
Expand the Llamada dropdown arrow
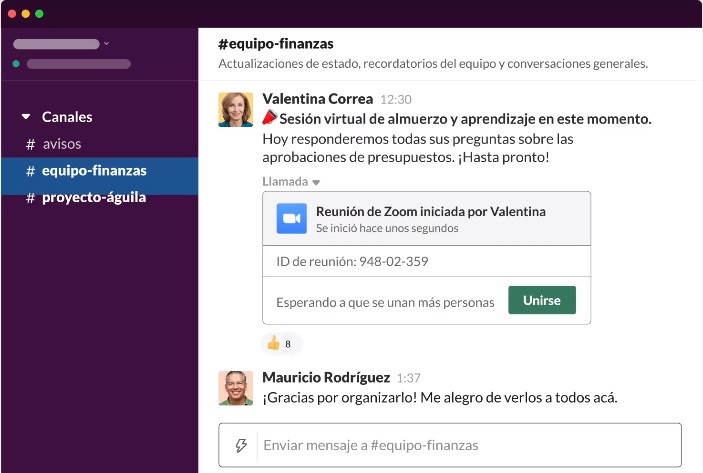316,183
